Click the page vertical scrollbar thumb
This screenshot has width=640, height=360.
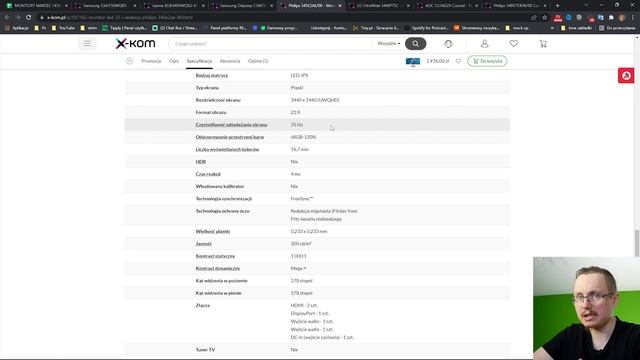[637, 243]
